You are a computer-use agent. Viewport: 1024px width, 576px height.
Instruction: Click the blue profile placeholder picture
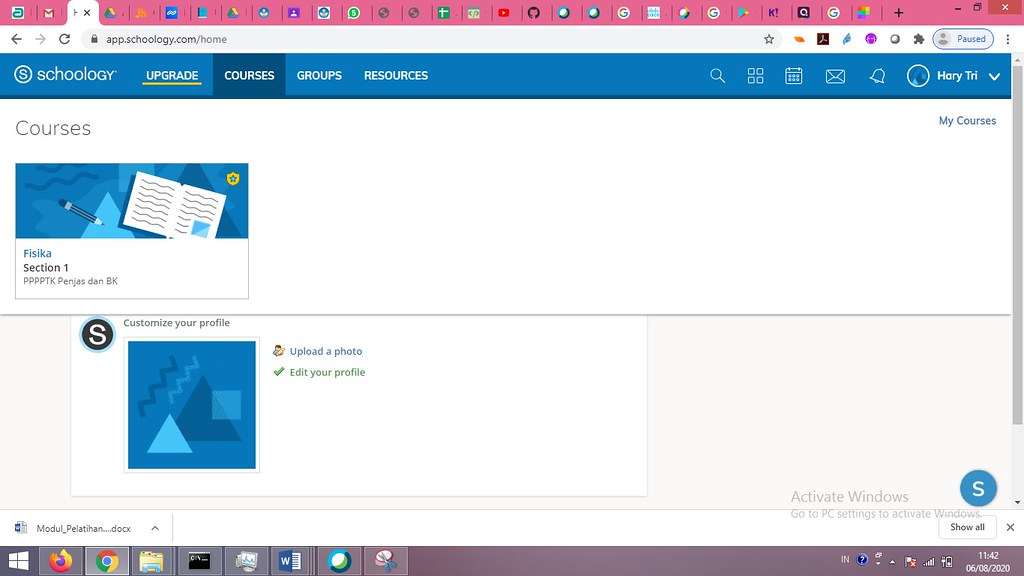click(x=192, y=405)
